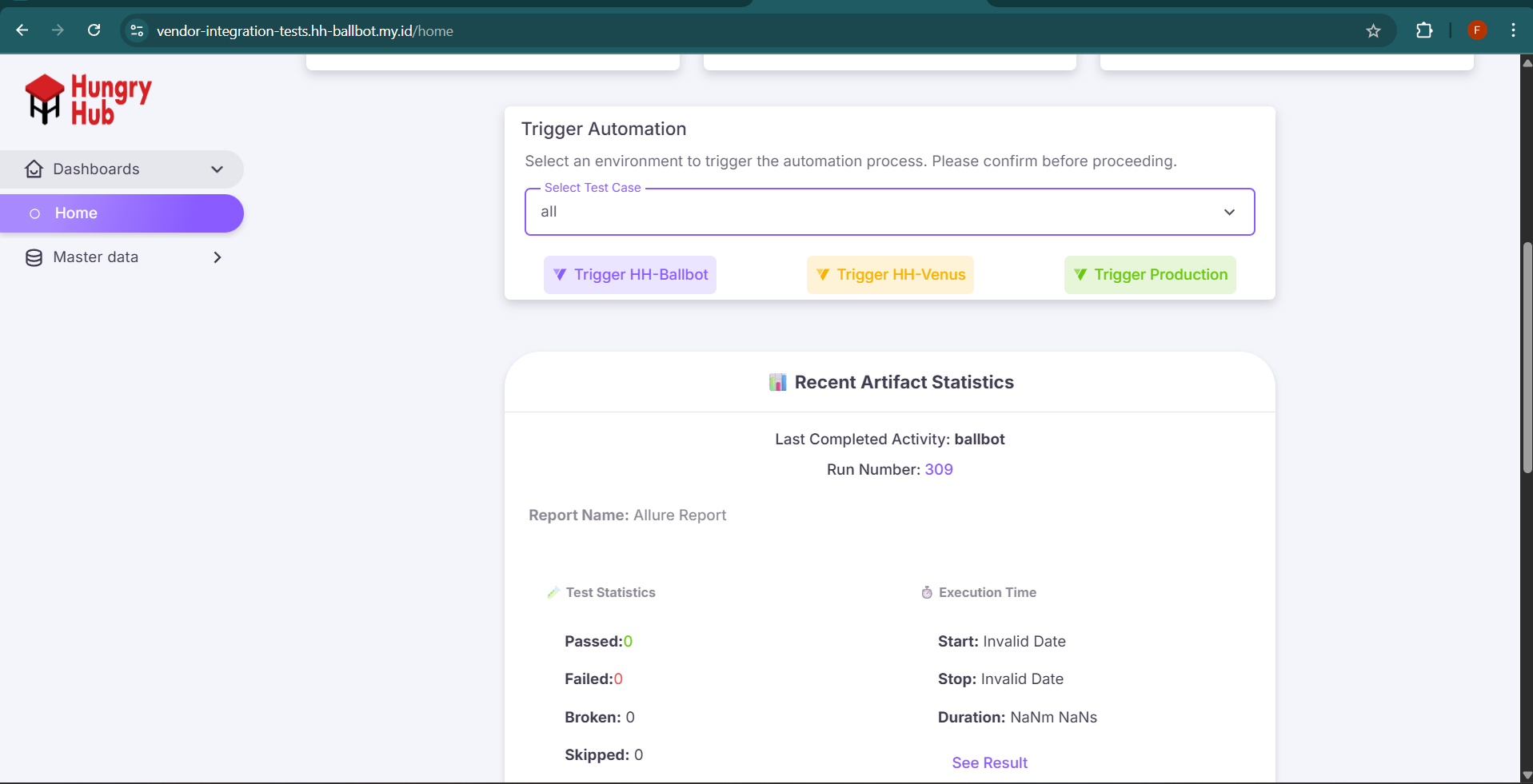This screenshot has height=784, width=1533.
Task: Open the See Result link
Action: click(x=989, y=762)
